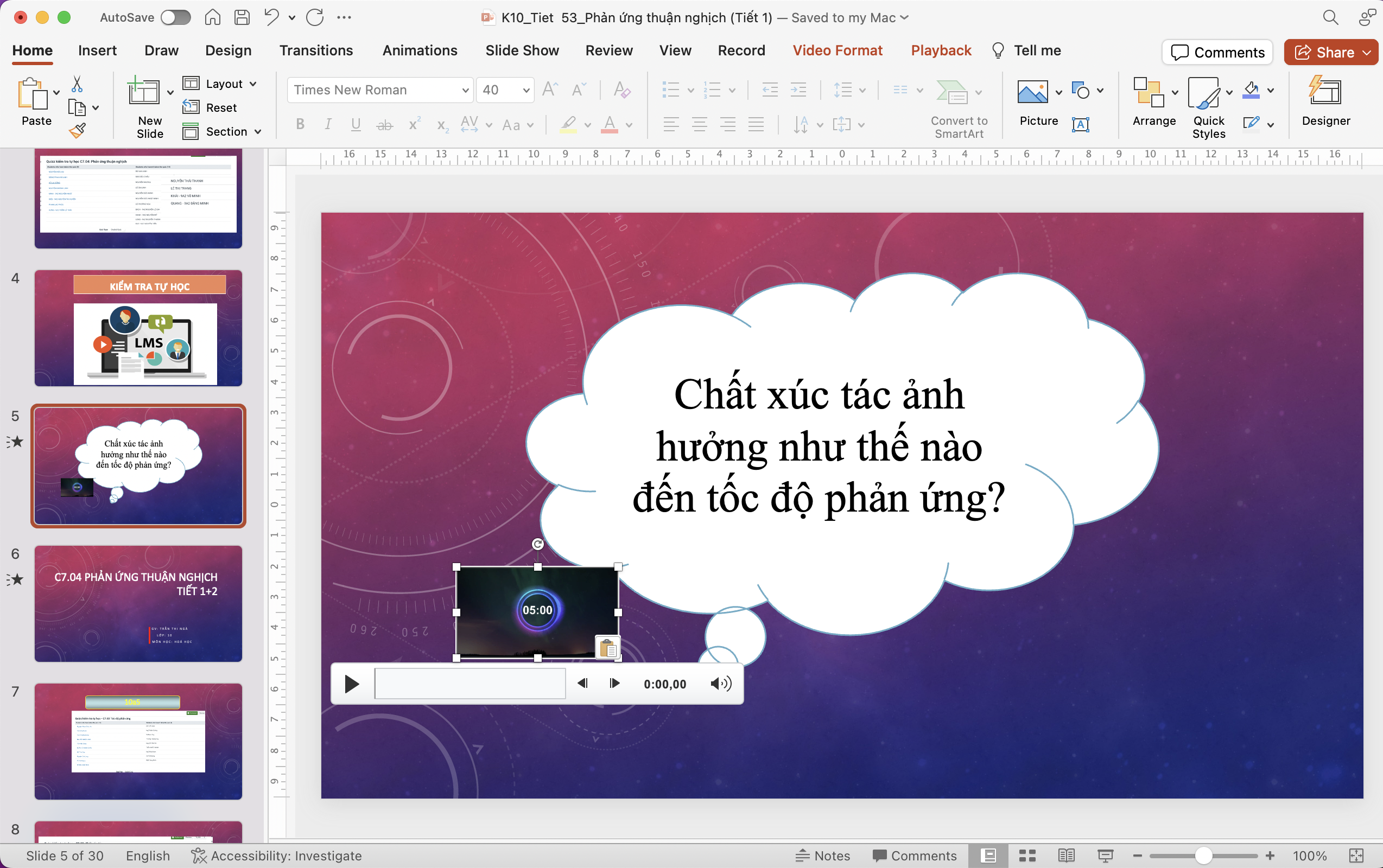Open the Playback tab

click(x=941, y=50)
